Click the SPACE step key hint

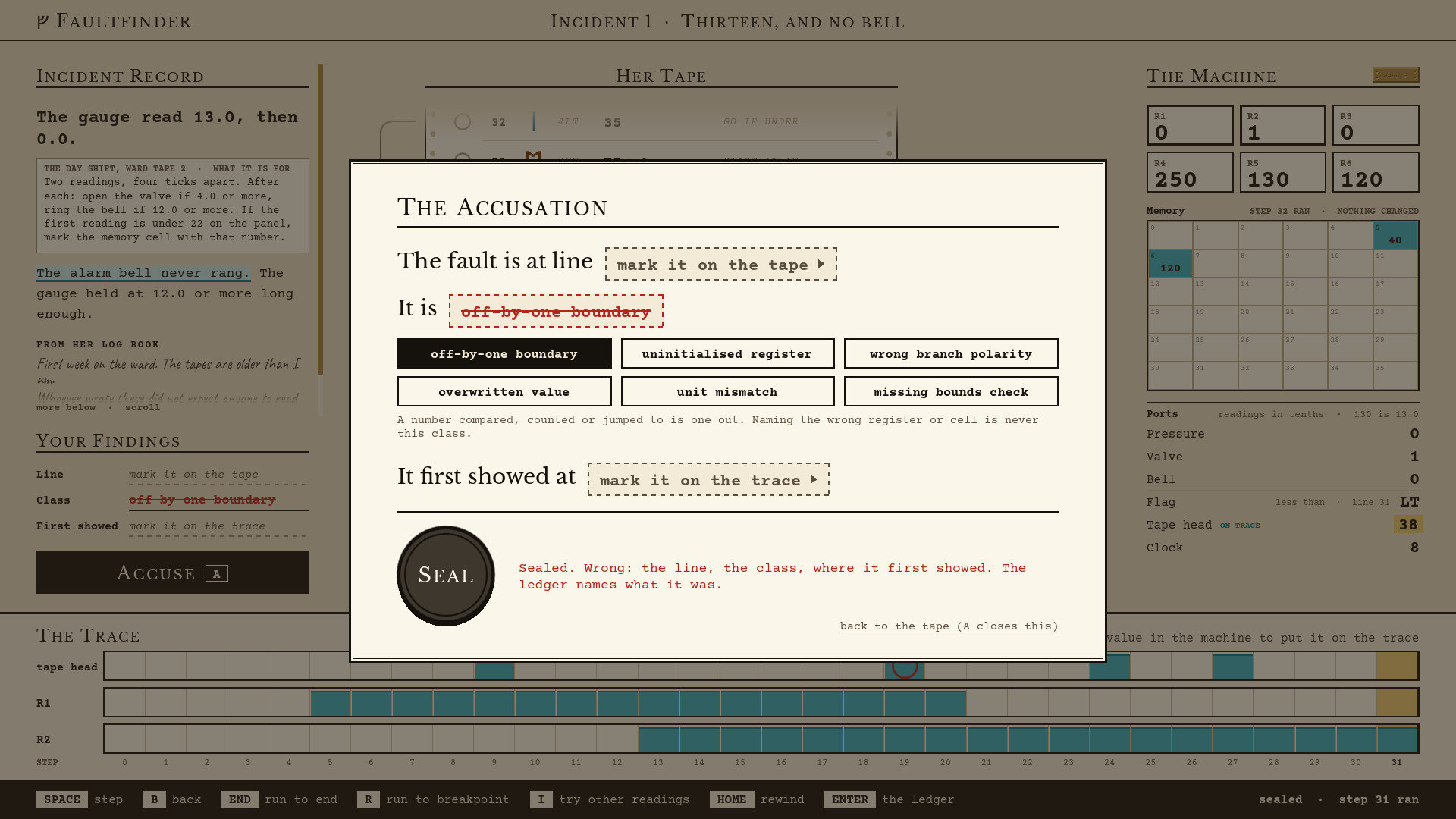pyautogui.click(x=80, y=799)
